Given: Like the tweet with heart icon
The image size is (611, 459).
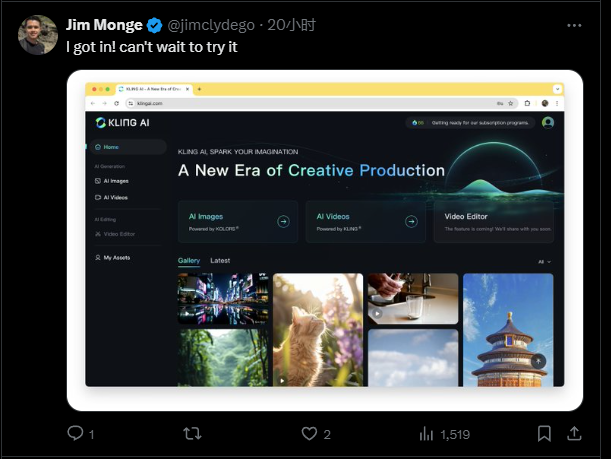Looking at the screenshot, I should click(309, 433).
